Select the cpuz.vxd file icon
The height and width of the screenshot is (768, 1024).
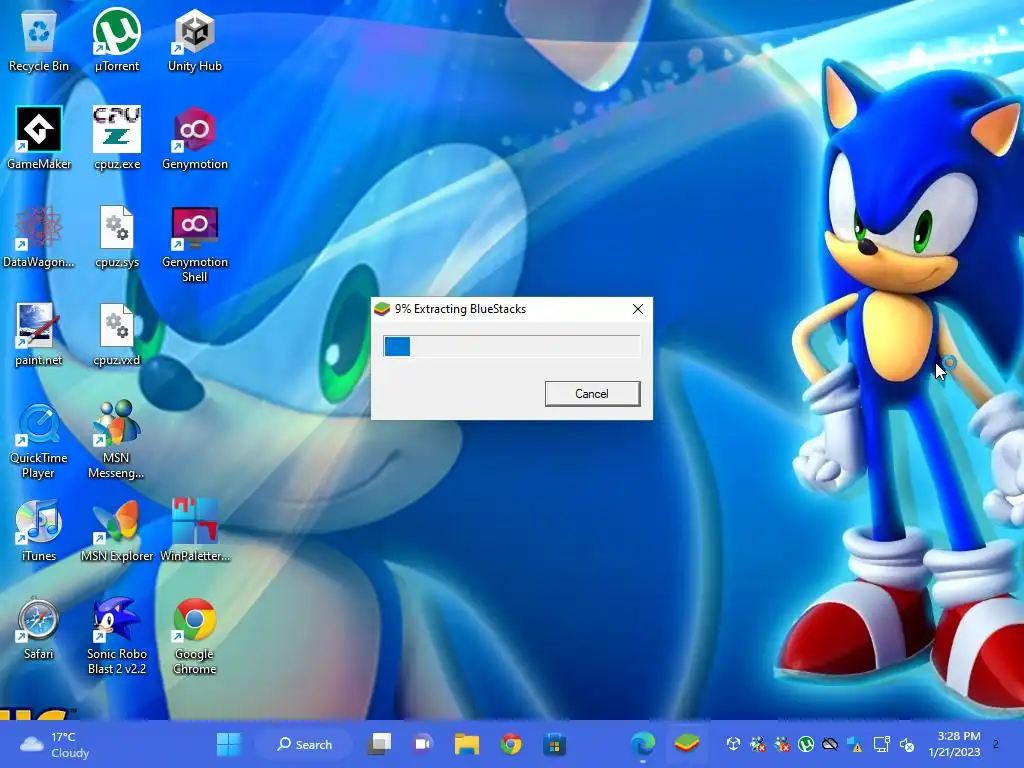[x=117, y=334]
